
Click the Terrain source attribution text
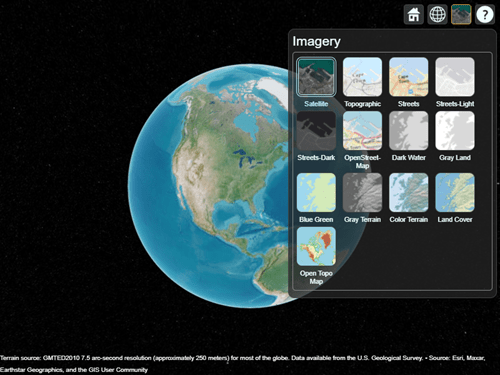(x=242, y=358)
